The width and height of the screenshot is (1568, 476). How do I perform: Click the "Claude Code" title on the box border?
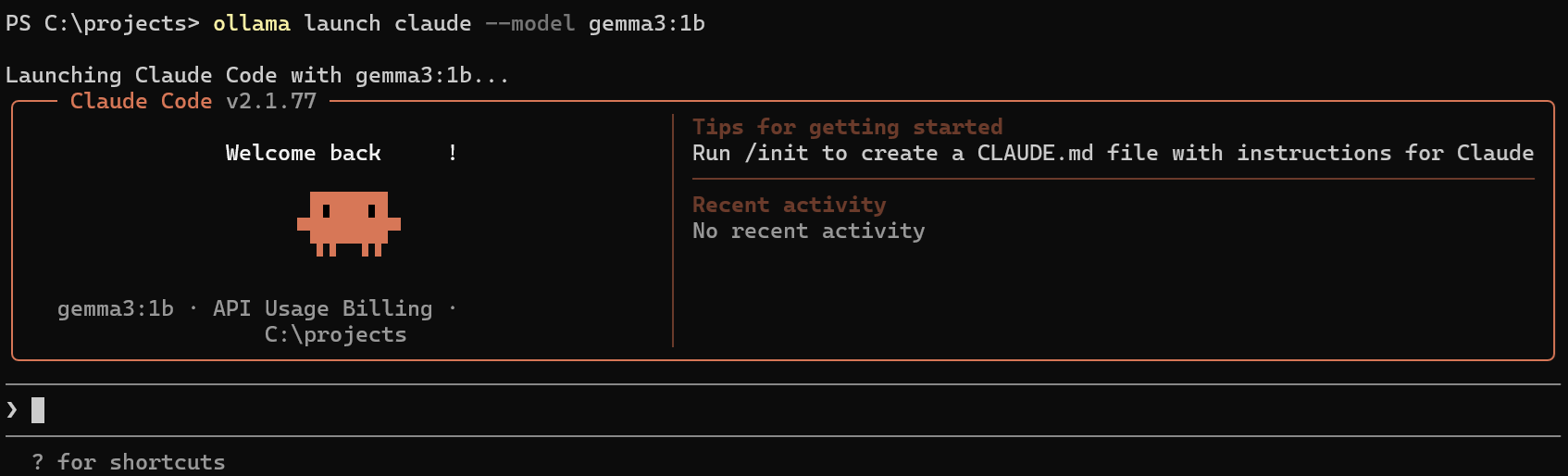click(141, 101)
